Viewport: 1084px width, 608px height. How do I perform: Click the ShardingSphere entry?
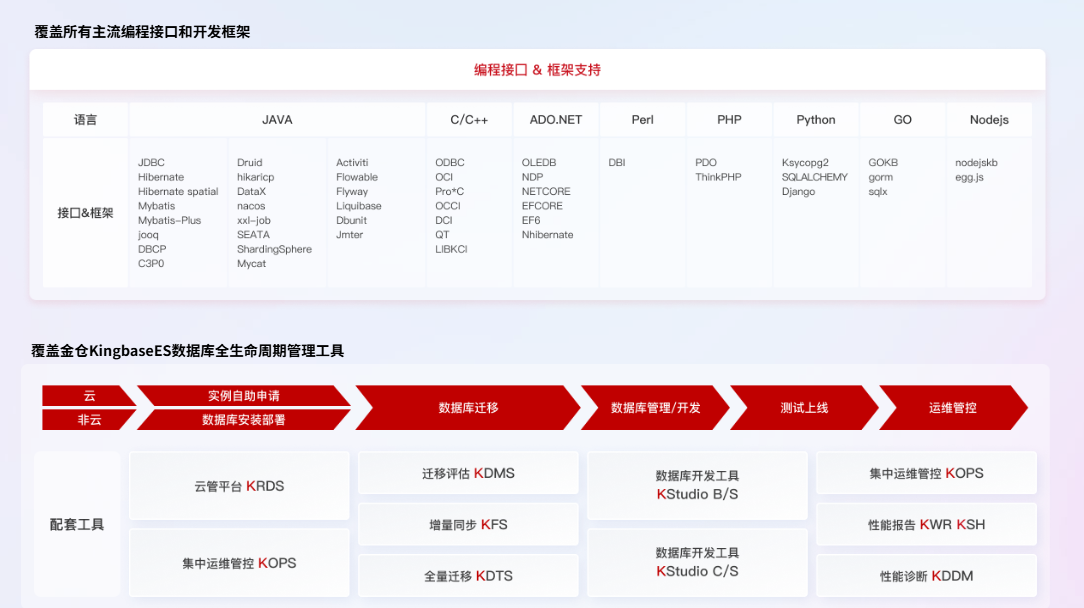click(x=274, y=249)
